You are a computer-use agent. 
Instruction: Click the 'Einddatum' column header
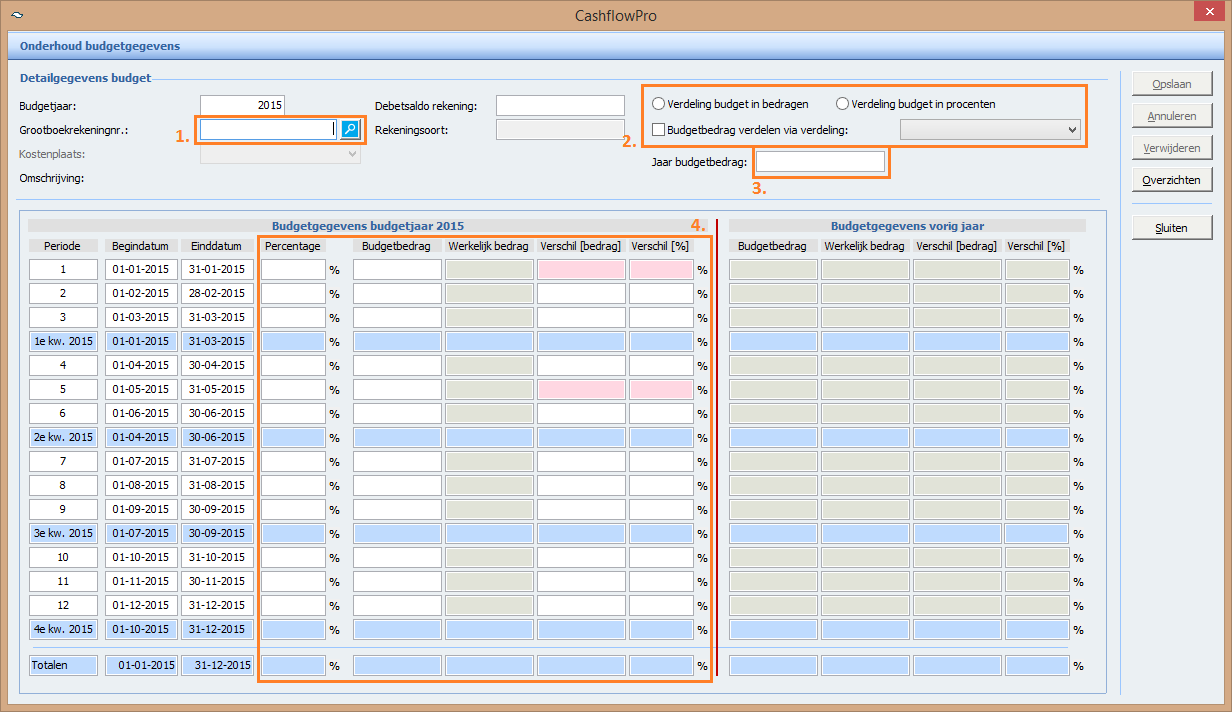coord(217,246)
